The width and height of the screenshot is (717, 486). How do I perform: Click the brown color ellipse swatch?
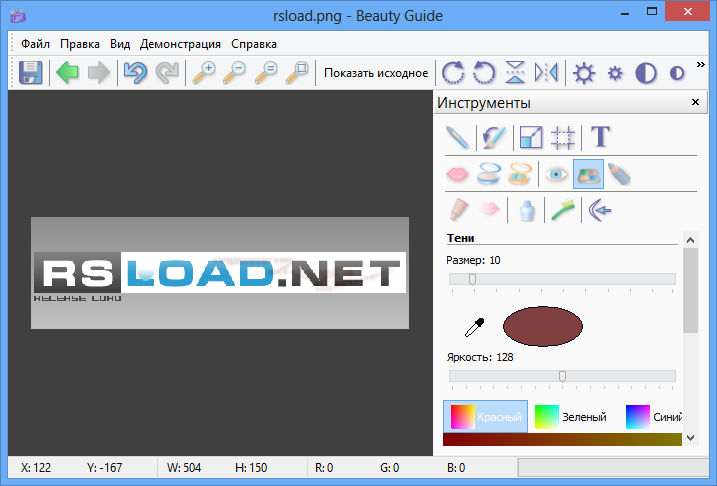click(x=543, y=326)
